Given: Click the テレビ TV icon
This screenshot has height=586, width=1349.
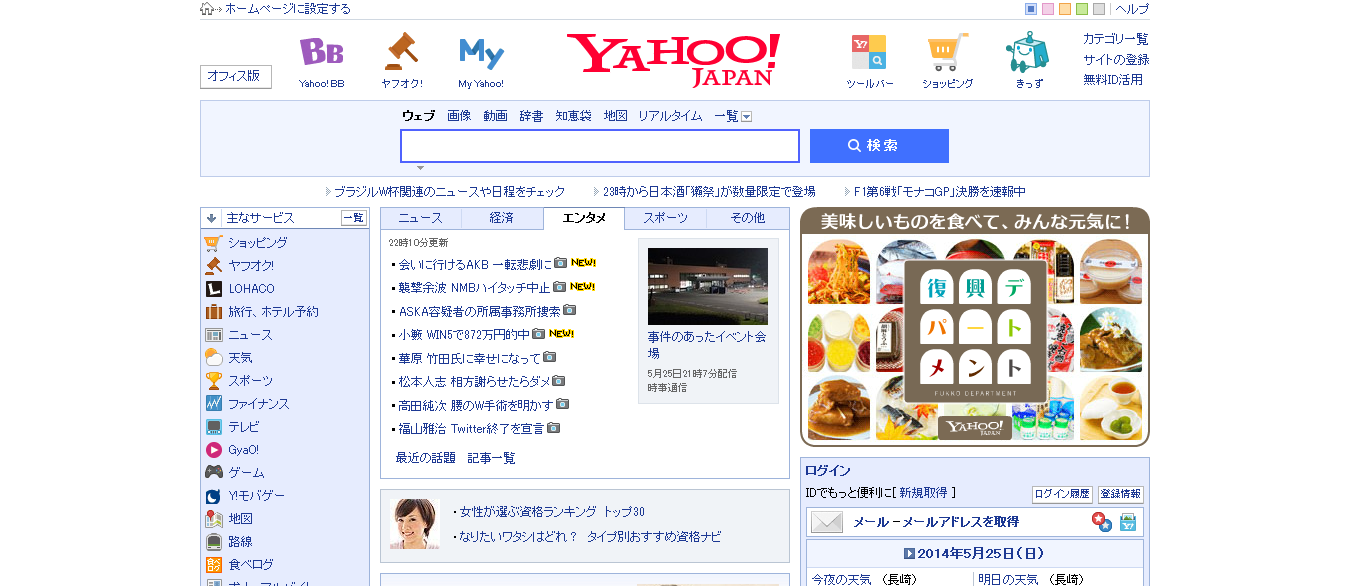Looking at the screenshot, I should point(213,427).
